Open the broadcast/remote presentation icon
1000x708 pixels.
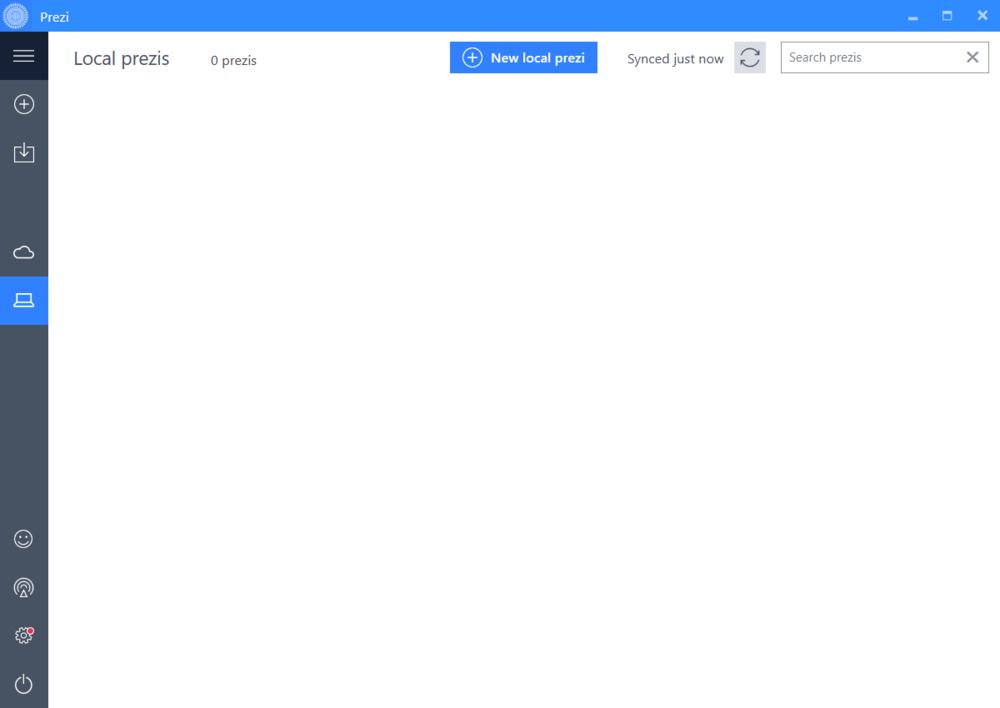pos(24,587)
